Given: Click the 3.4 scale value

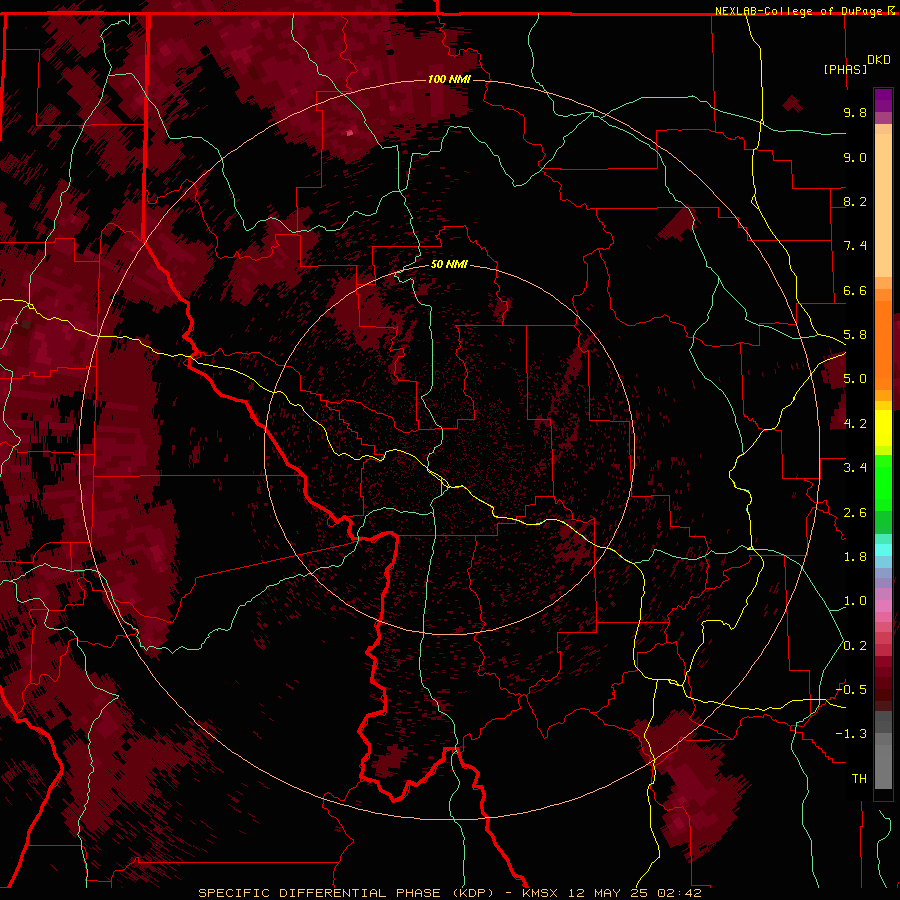Looking at the screenshot, I should click(x=855, y=468).
